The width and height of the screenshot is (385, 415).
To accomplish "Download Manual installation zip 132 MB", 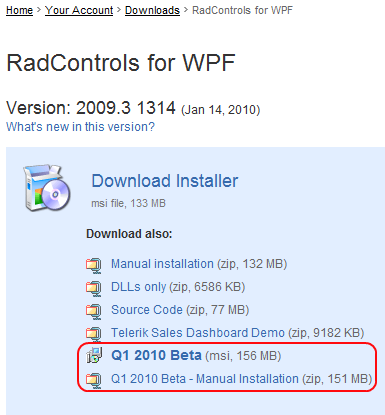I will tap(199, 264).
